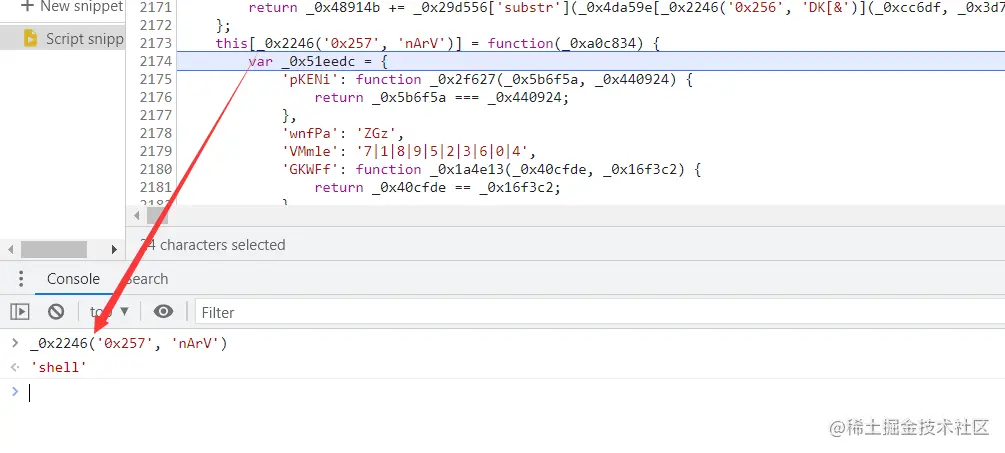Viewport: 1005px width, 453px height.
Task: Click function name _0x1a4e13 in code
Action: pyautogui.click(x=467, y=169)
